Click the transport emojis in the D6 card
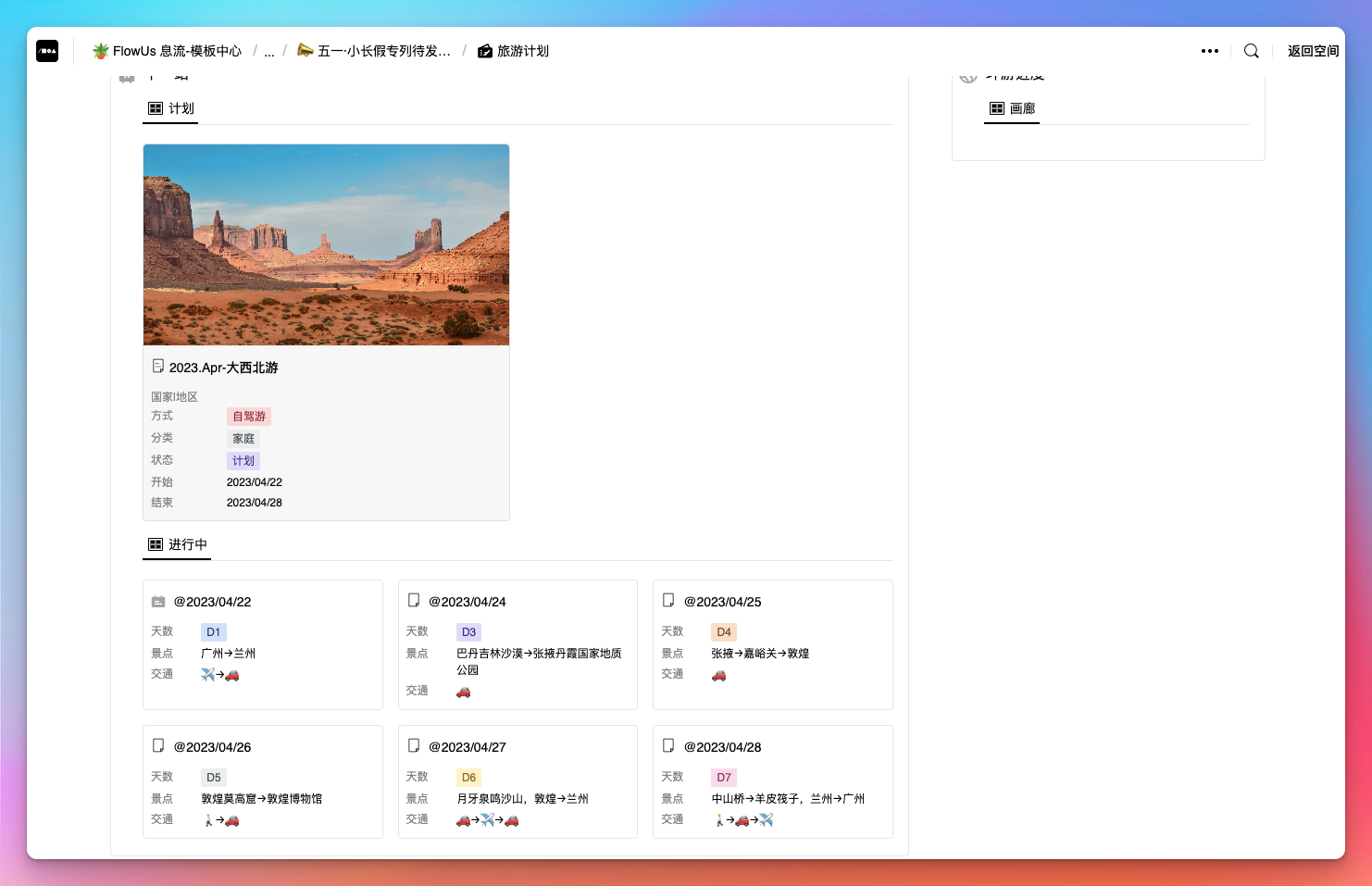The height and width of the screenshot is (886, 1372). point(488,820)
